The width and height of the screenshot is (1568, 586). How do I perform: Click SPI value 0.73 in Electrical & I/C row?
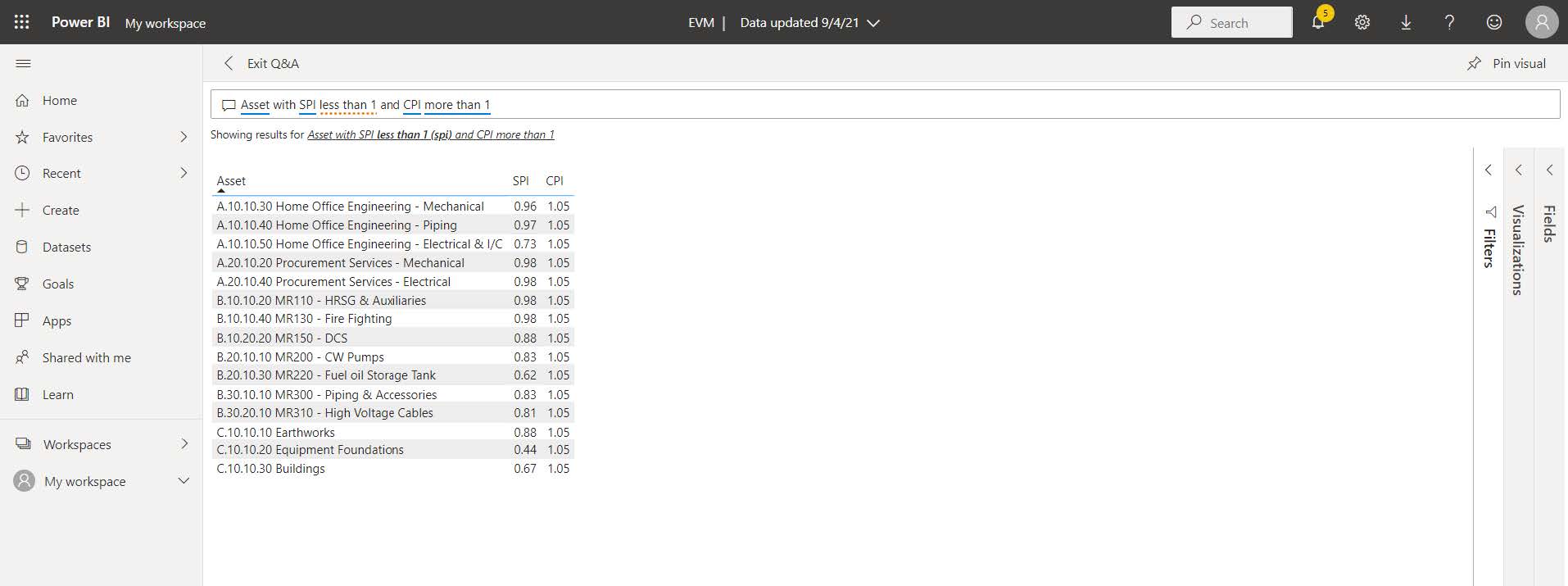pyautogui.click(x=525, y=243)
